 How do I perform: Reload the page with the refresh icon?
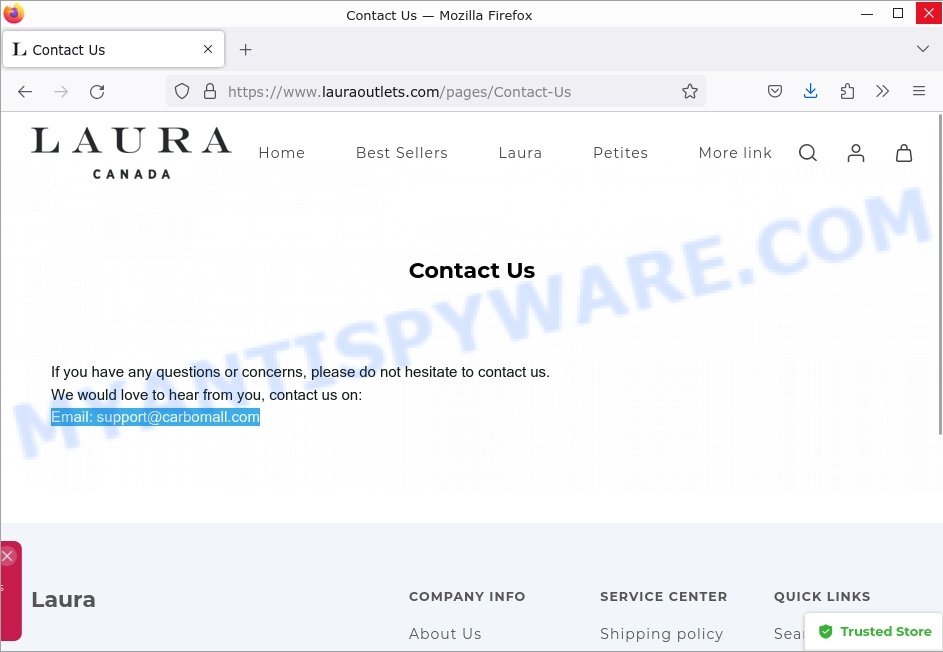click(x=97, y=91)
